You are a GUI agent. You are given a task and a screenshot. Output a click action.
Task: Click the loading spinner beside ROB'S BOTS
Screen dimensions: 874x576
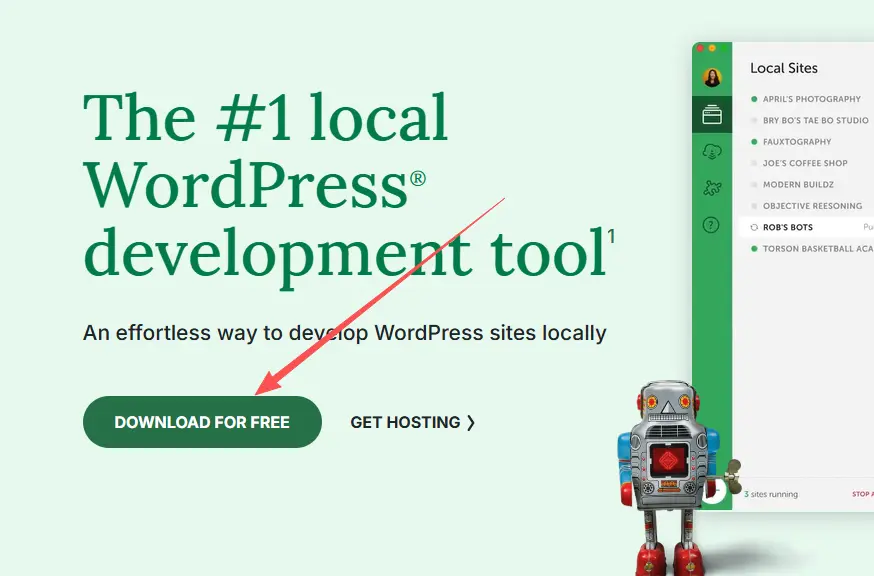pos(754,227)
